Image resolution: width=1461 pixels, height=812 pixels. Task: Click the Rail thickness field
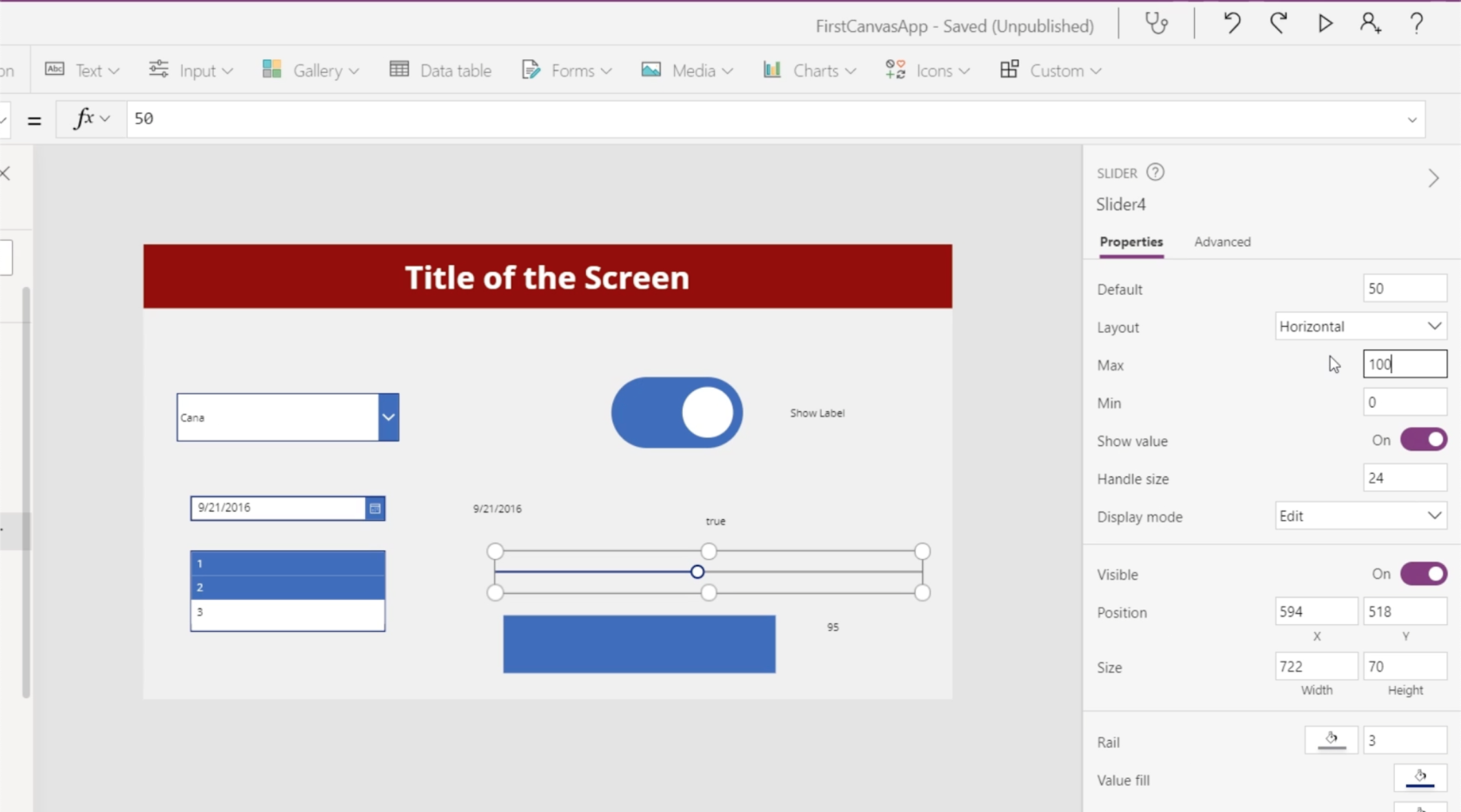[1404, 741]
